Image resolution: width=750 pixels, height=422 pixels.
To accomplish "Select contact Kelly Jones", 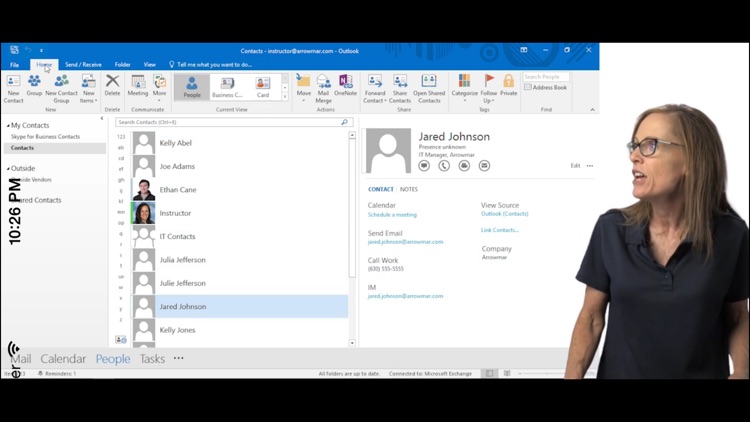I will [x=239, y=330].
